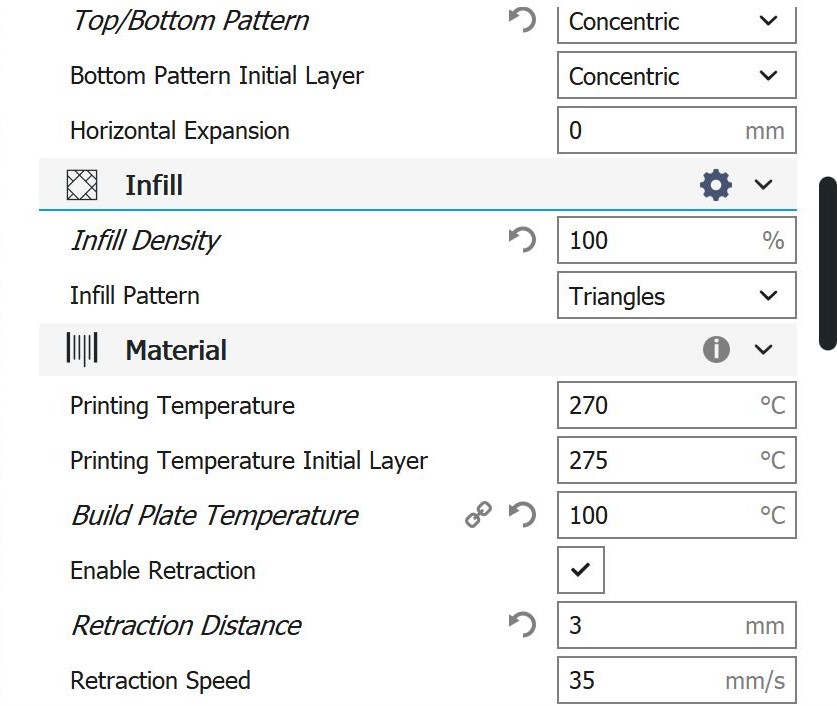Reset the Retraction Distance value
This screenshot has height=706, width=837.
coord(522,625)
